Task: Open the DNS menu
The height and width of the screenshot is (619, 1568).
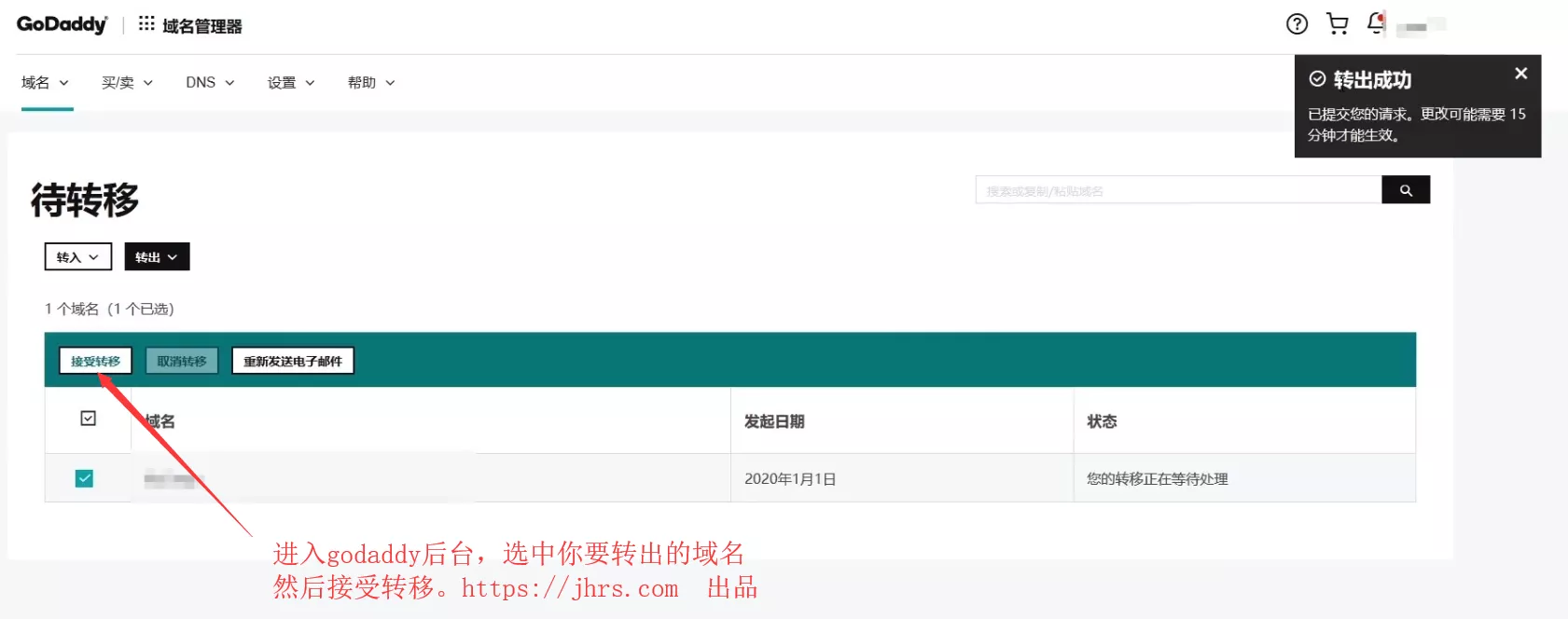Action: pyautogui.click(x=210, y=82)
